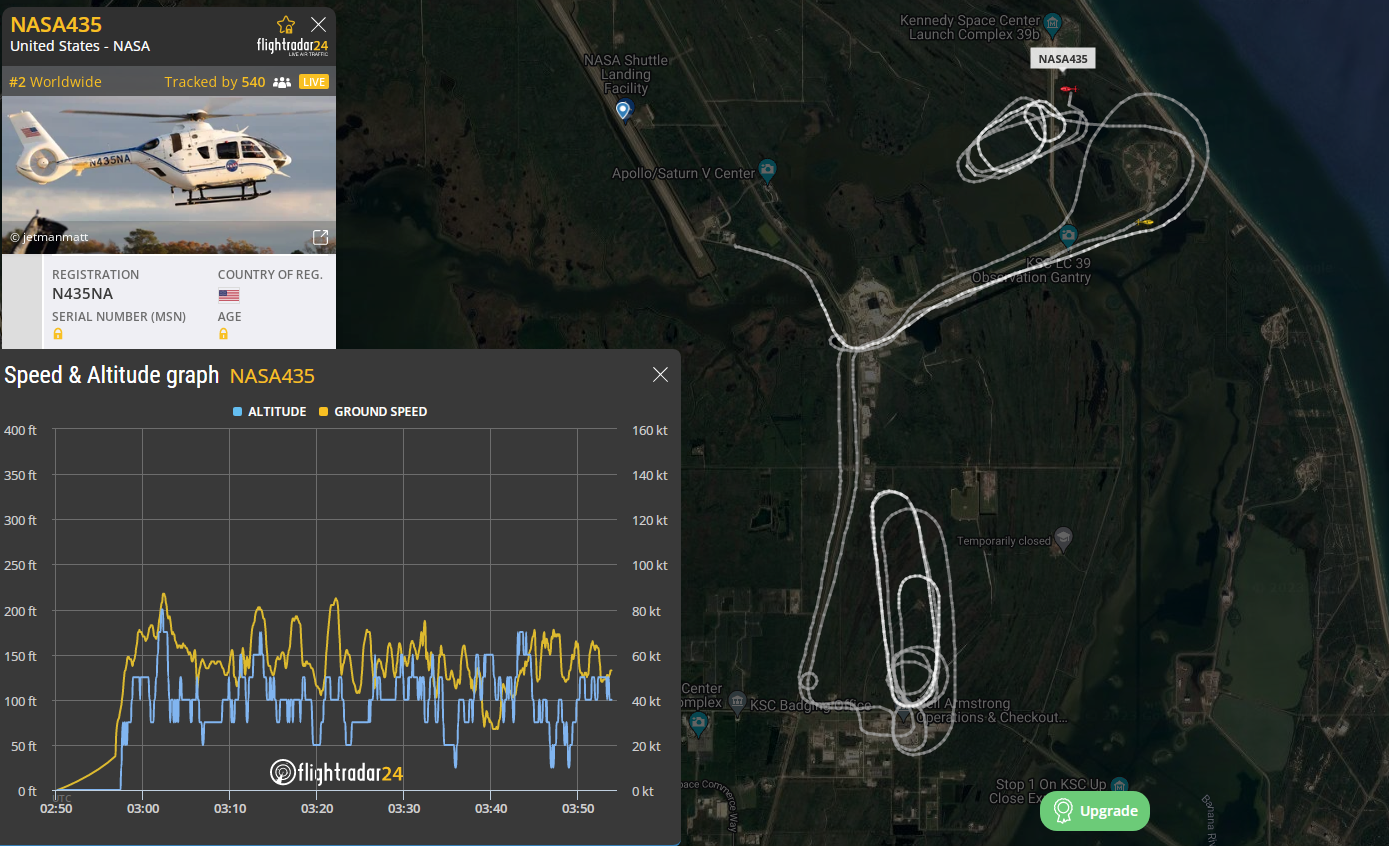Image resolution: width=1389 pixels, height=846 pixels.
Task: Toggle the Altitude series in legend
Action: pos(270,411)
